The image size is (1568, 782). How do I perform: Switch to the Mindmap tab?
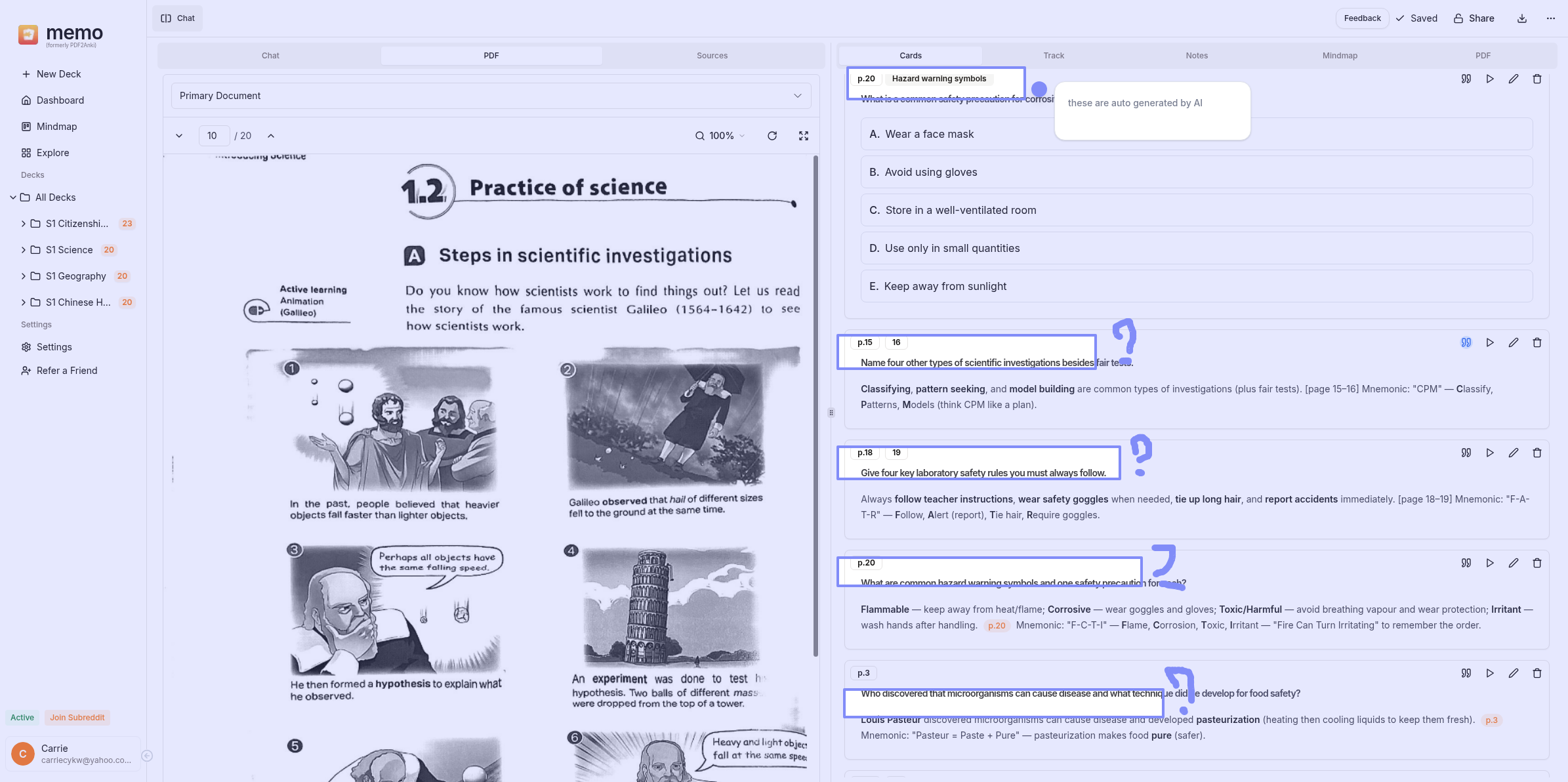point(1339,56)
